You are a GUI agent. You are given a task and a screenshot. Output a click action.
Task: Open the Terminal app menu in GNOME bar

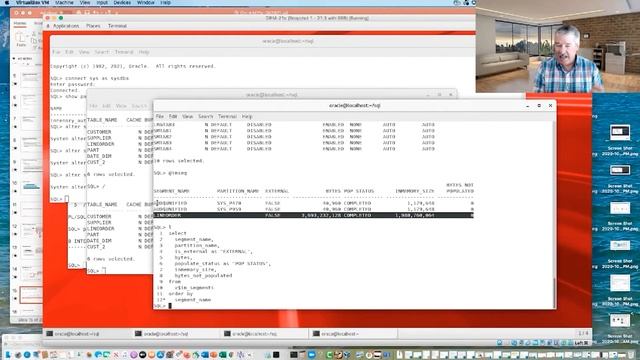tap(117, 26)
